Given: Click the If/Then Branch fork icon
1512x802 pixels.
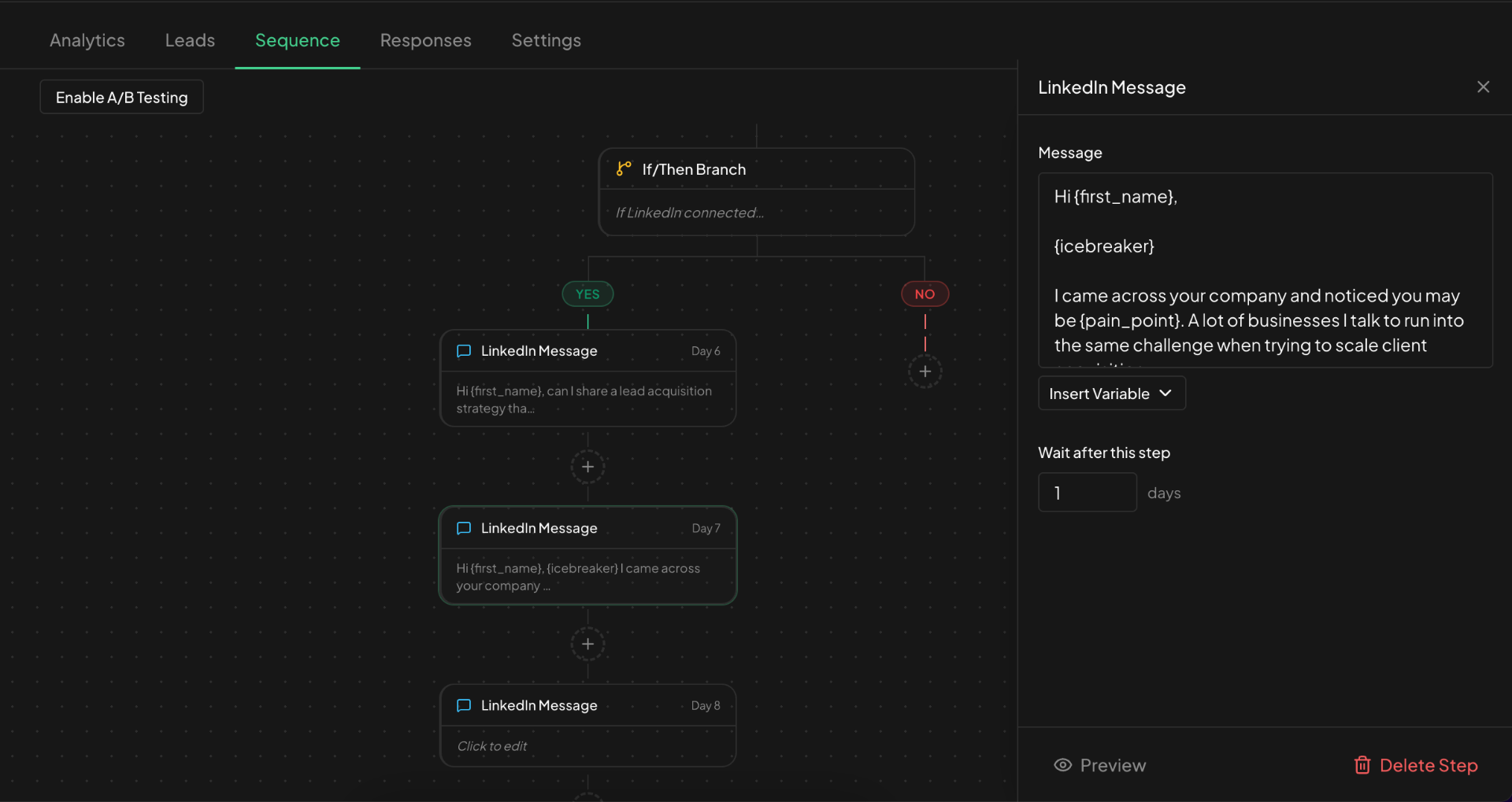Looking at the screenshot, I should tap(624, 168).
